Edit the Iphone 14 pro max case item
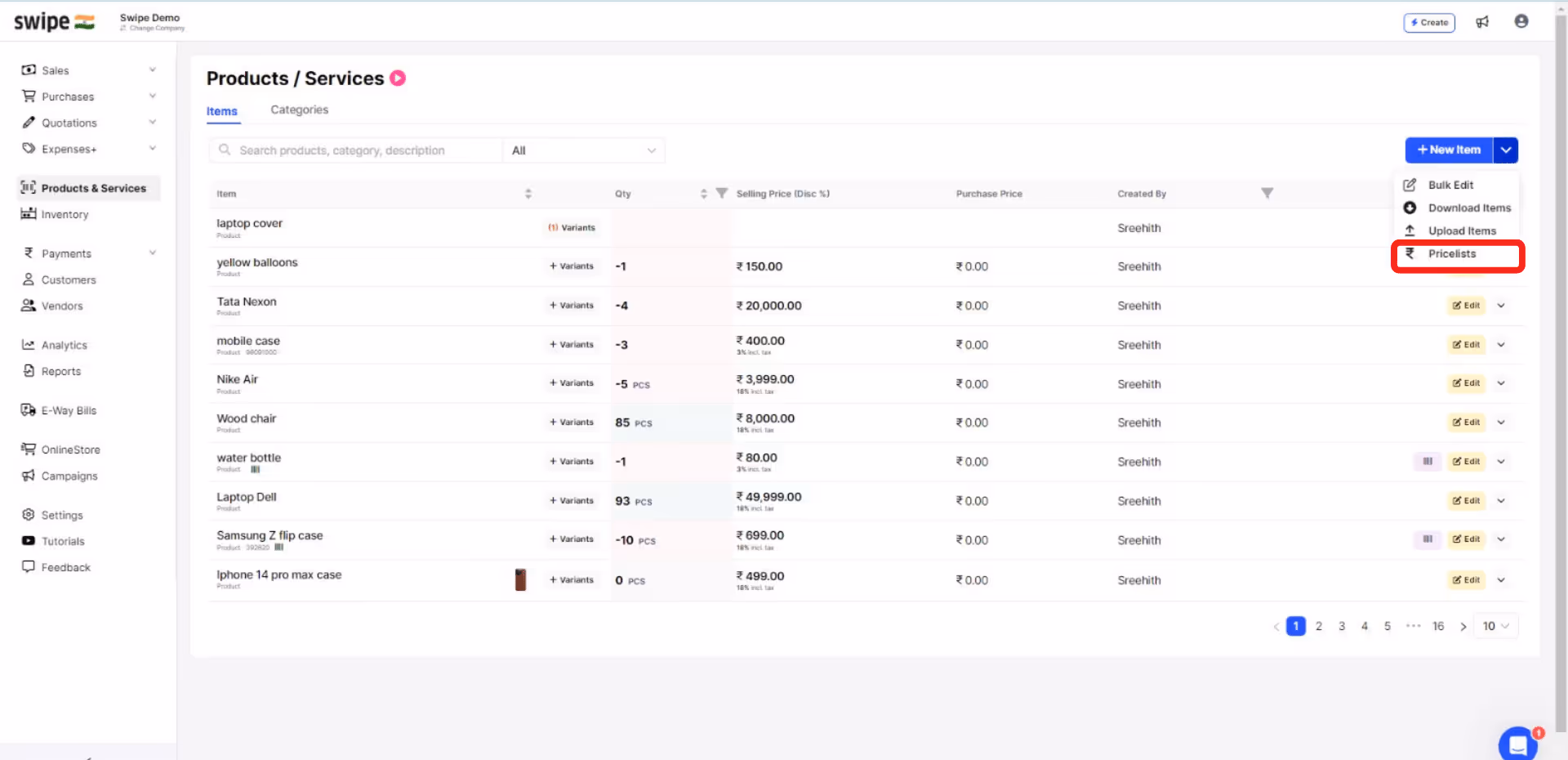The width and height of the screenshot is (1568, 760). [x=1467, y=580]
